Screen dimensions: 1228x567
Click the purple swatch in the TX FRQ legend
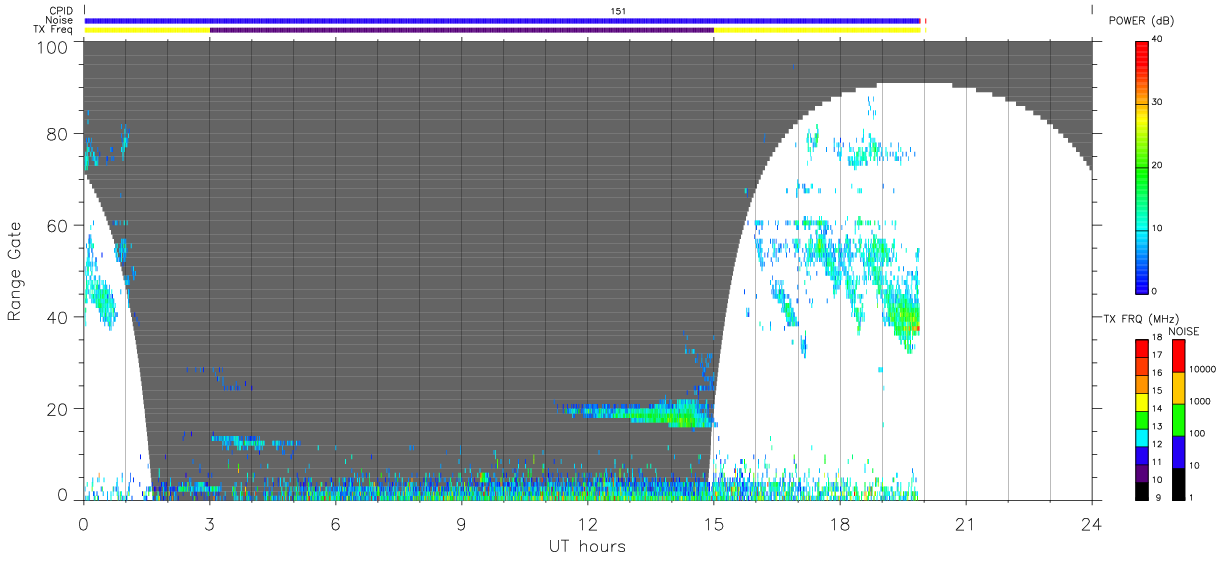tap(1141, 471)
